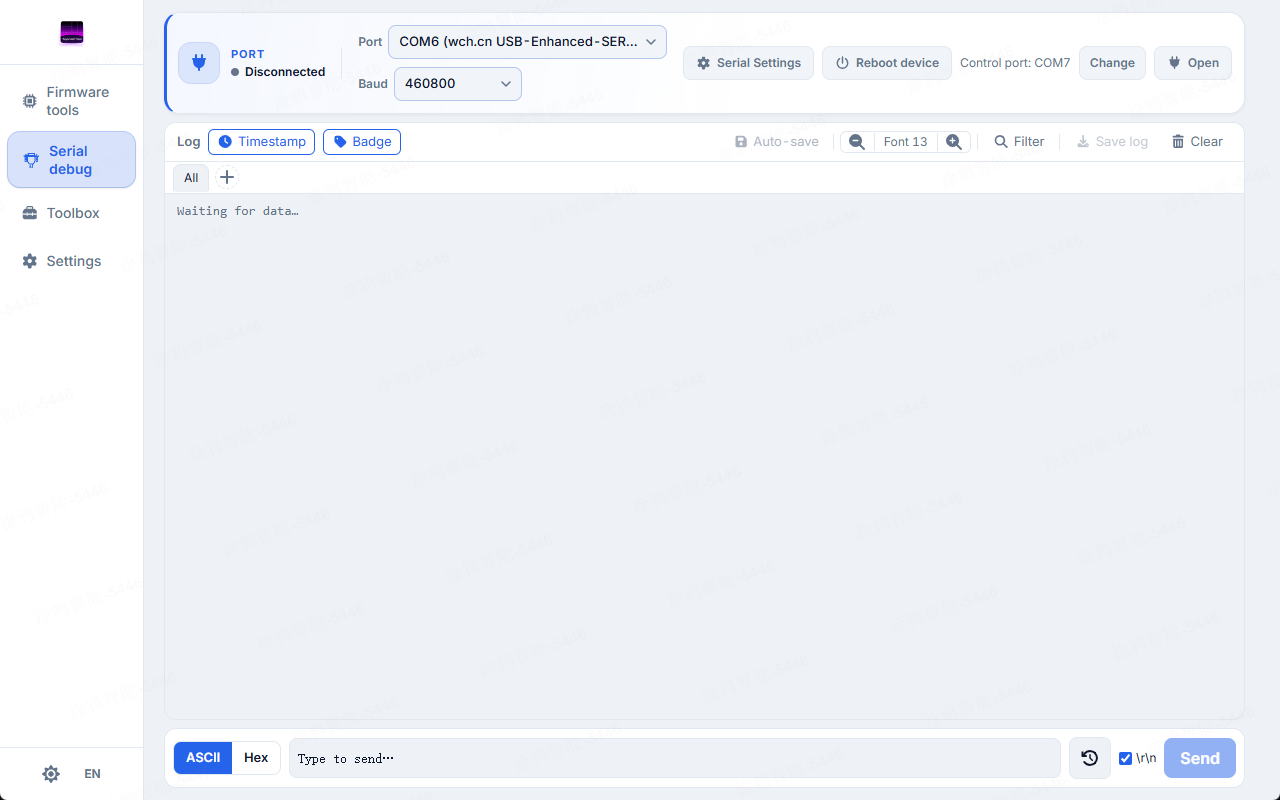Open the serial port connection
The image size is (1280, 800).
pos(1193,63)
